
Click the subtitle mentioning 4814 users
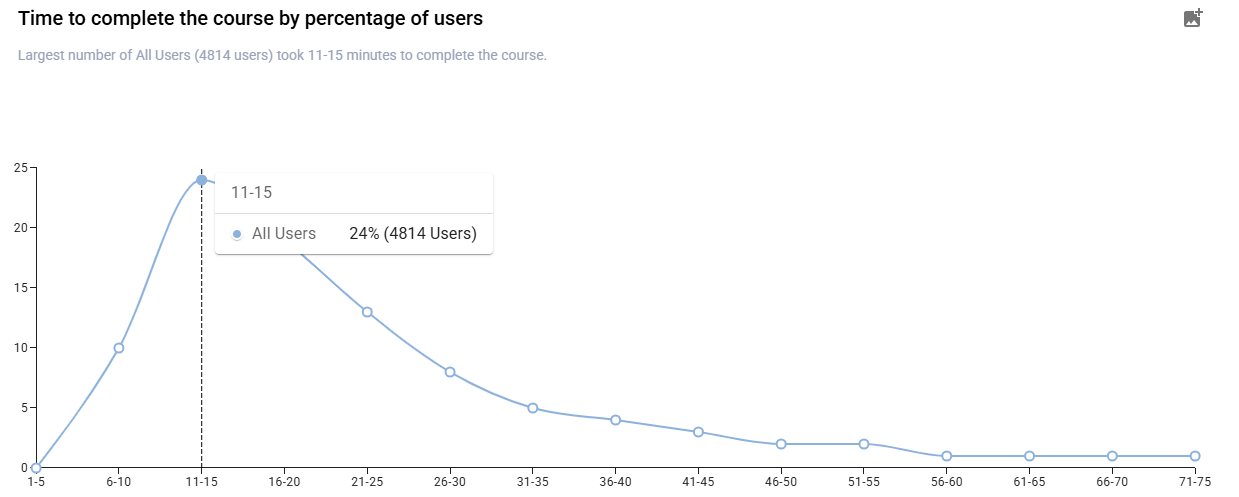[282, 55]
